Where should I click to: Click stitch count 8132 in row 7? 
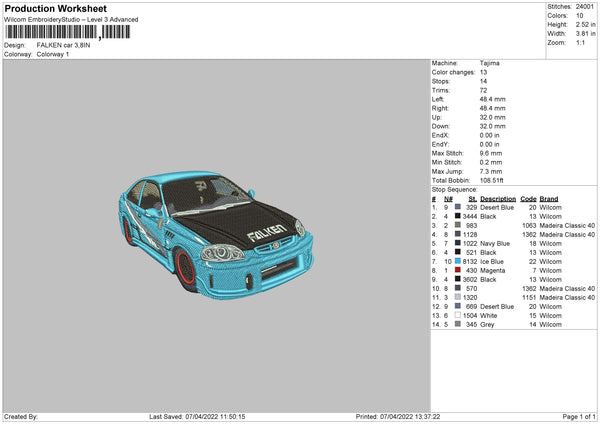(x=470, y=261)
